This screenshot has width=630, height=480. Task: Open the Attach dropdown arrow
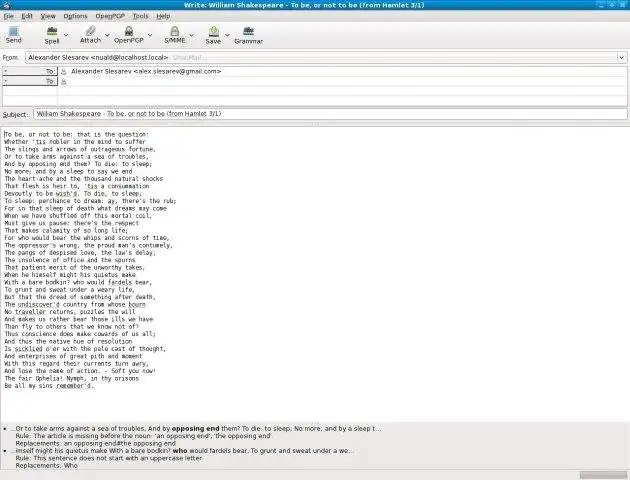(x=107, y=35)
